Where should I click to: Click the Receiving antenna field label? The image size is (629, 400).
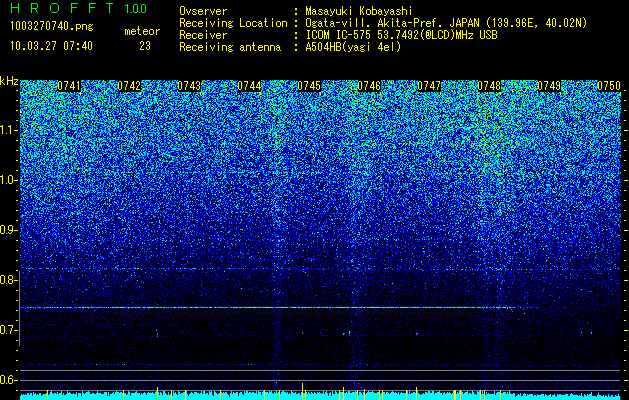tap(230, 47)
